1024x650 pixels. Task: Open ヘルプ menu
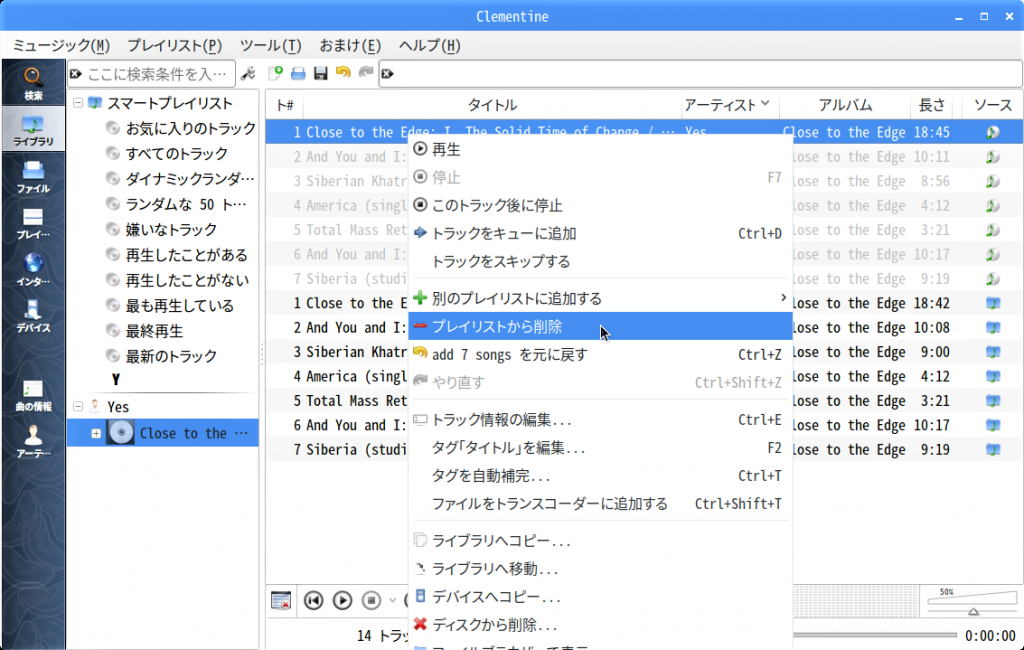[430, 46]
